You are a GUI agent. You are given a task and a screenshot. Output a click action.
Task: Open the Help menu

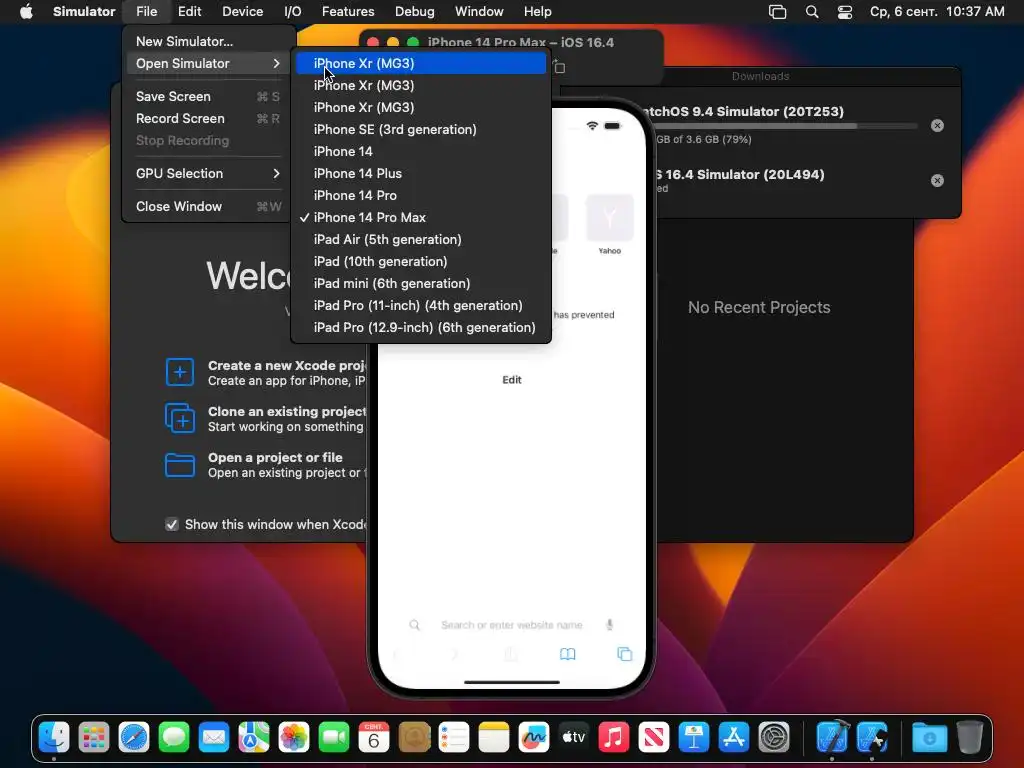pyautogui.click(x=537, y=12)
